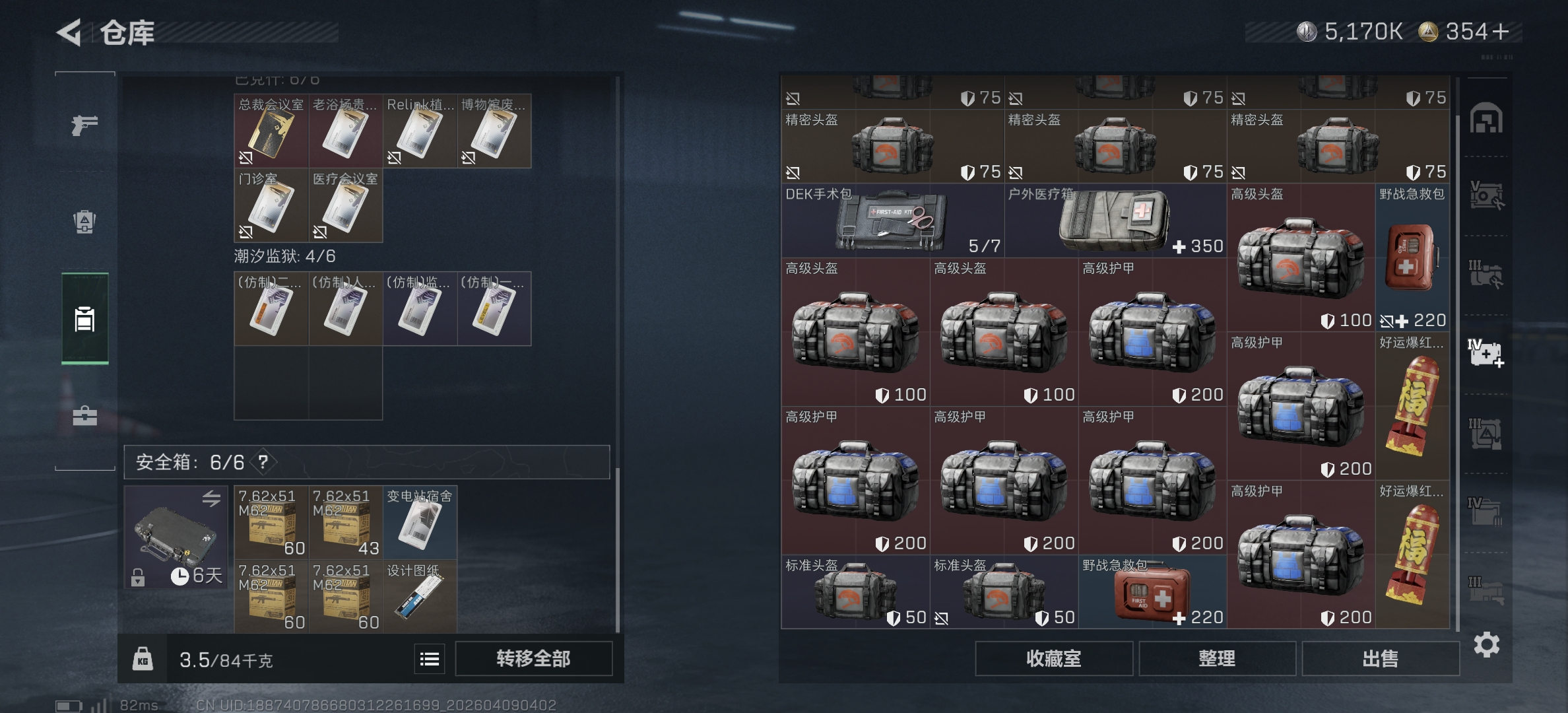Add premium currency with plus next to 354
This screenshot has width=1568, height=713.
point(1499,31)
